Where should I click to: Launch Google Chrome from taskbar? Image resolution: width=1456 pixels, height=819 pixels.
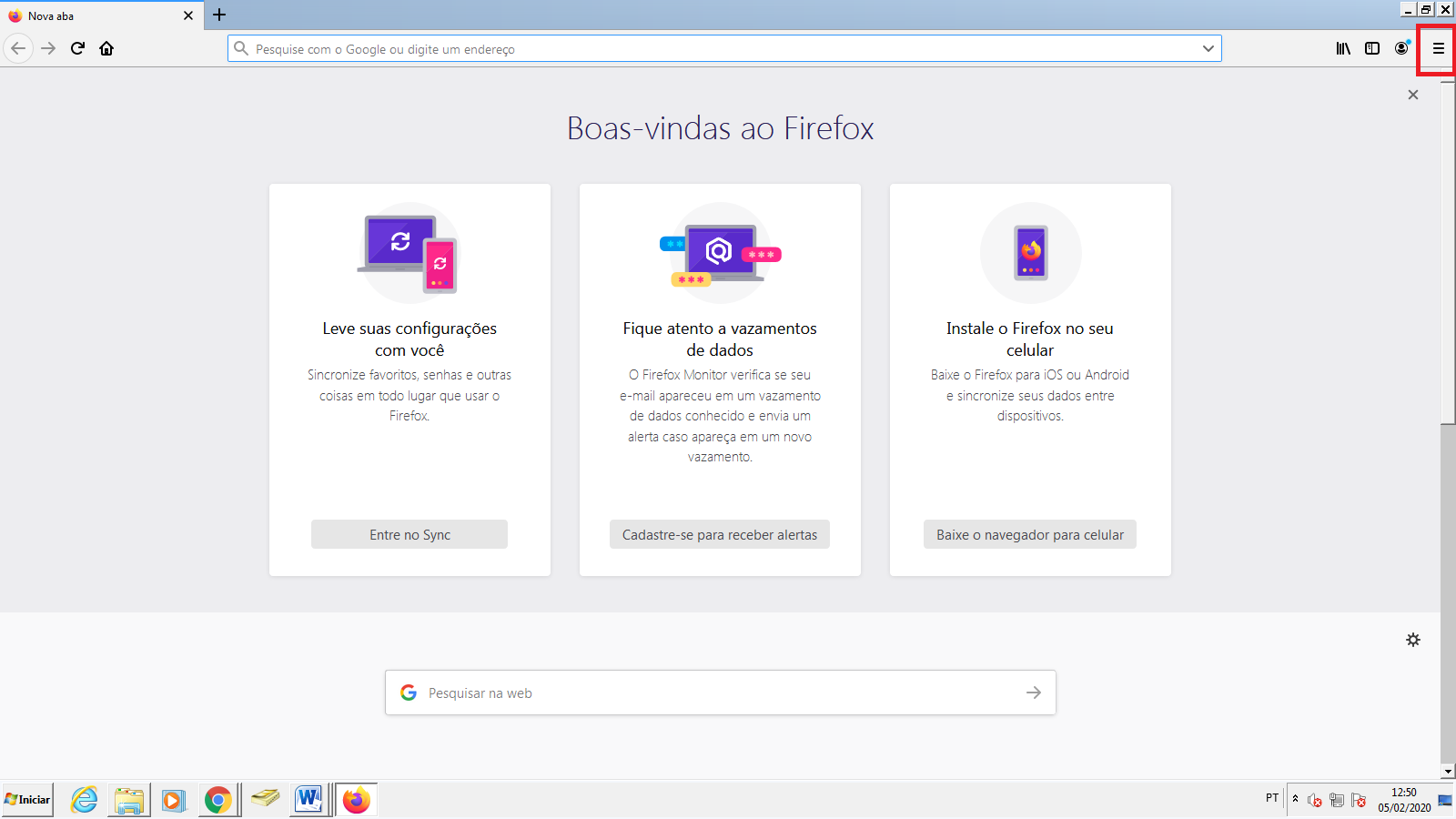click(x=217, y=800)
